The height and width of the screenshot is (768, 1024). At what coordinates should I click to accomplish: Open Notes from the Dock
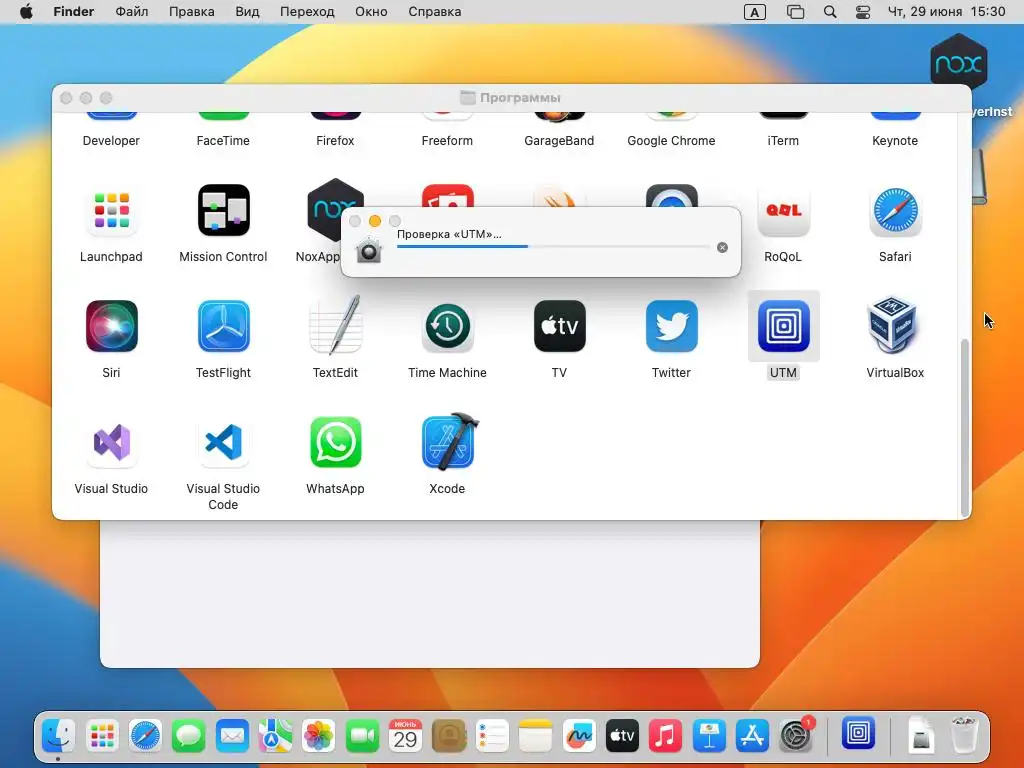[x=536, y=736]
